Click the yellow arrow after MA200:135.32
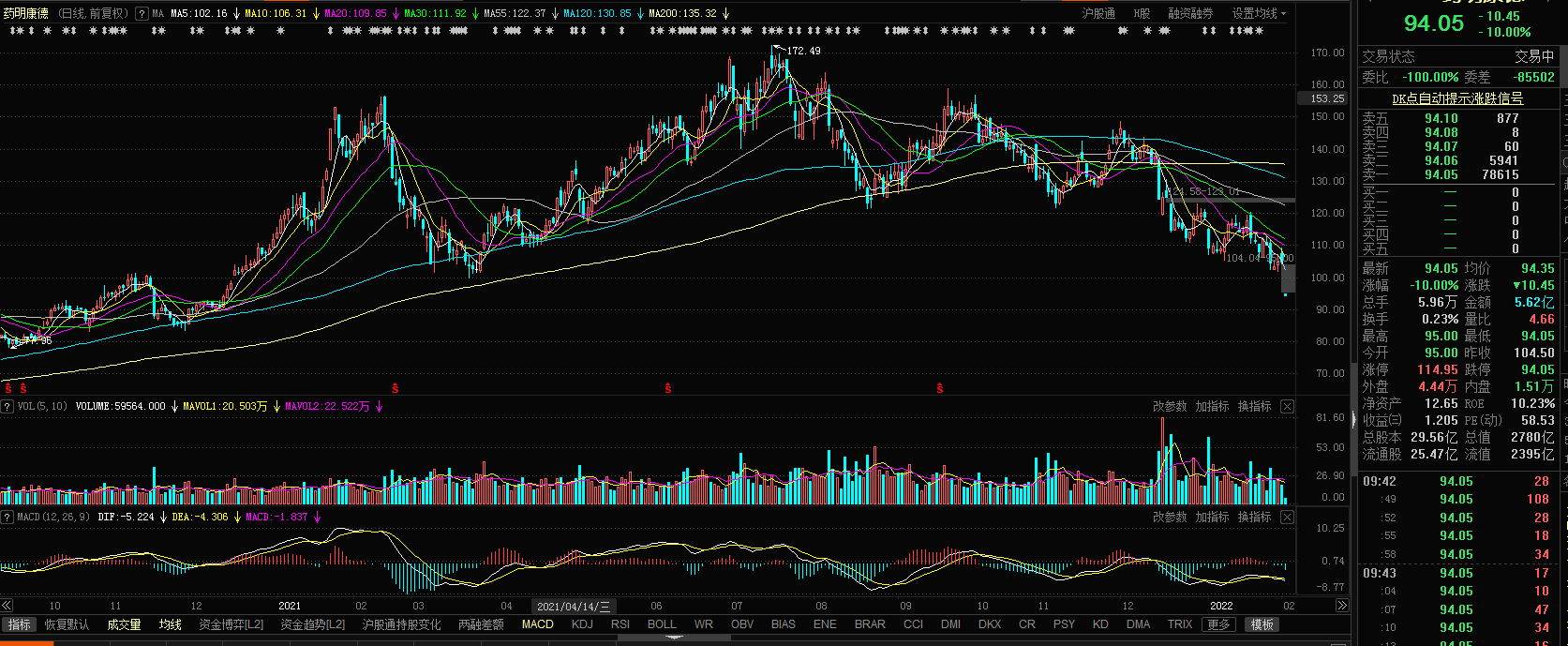This screenshot has height=646, width=1568. [725, 14]
